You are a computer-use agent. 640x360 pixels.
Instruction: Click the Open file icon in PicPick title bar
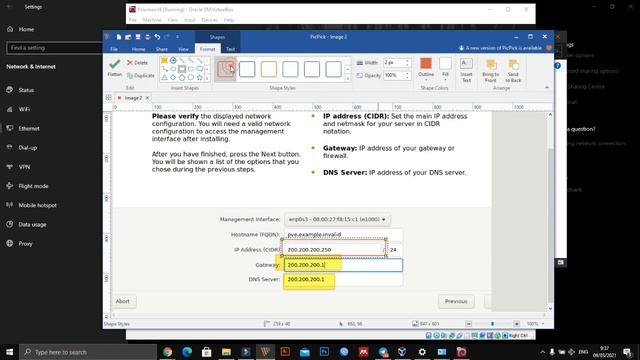click(x=128, y=37)
